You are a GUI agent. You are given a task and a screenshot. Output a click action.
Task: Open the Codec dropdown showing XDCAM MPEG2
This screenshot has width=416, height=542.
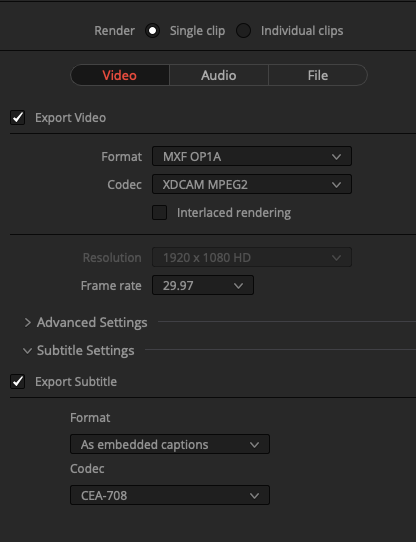point(252,184)
